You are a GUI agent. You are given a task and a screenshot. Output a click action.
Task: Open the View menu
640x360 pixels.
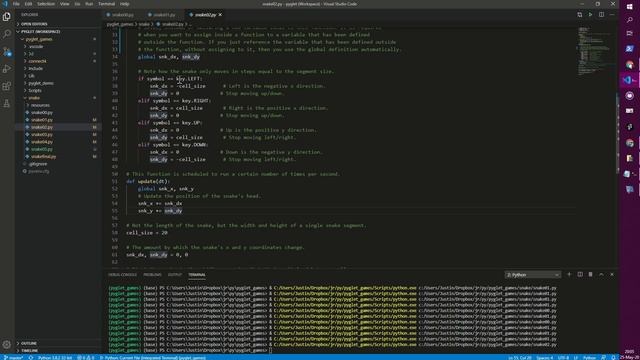click(64, 4)
